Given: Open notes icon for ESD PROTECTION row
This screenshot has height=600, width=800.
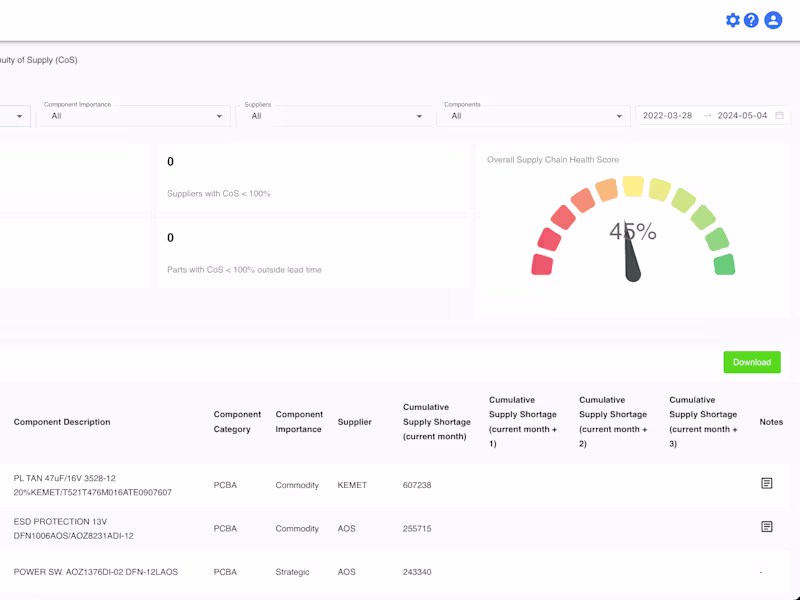Looking at the screenshot, I should tap(767, 527).
